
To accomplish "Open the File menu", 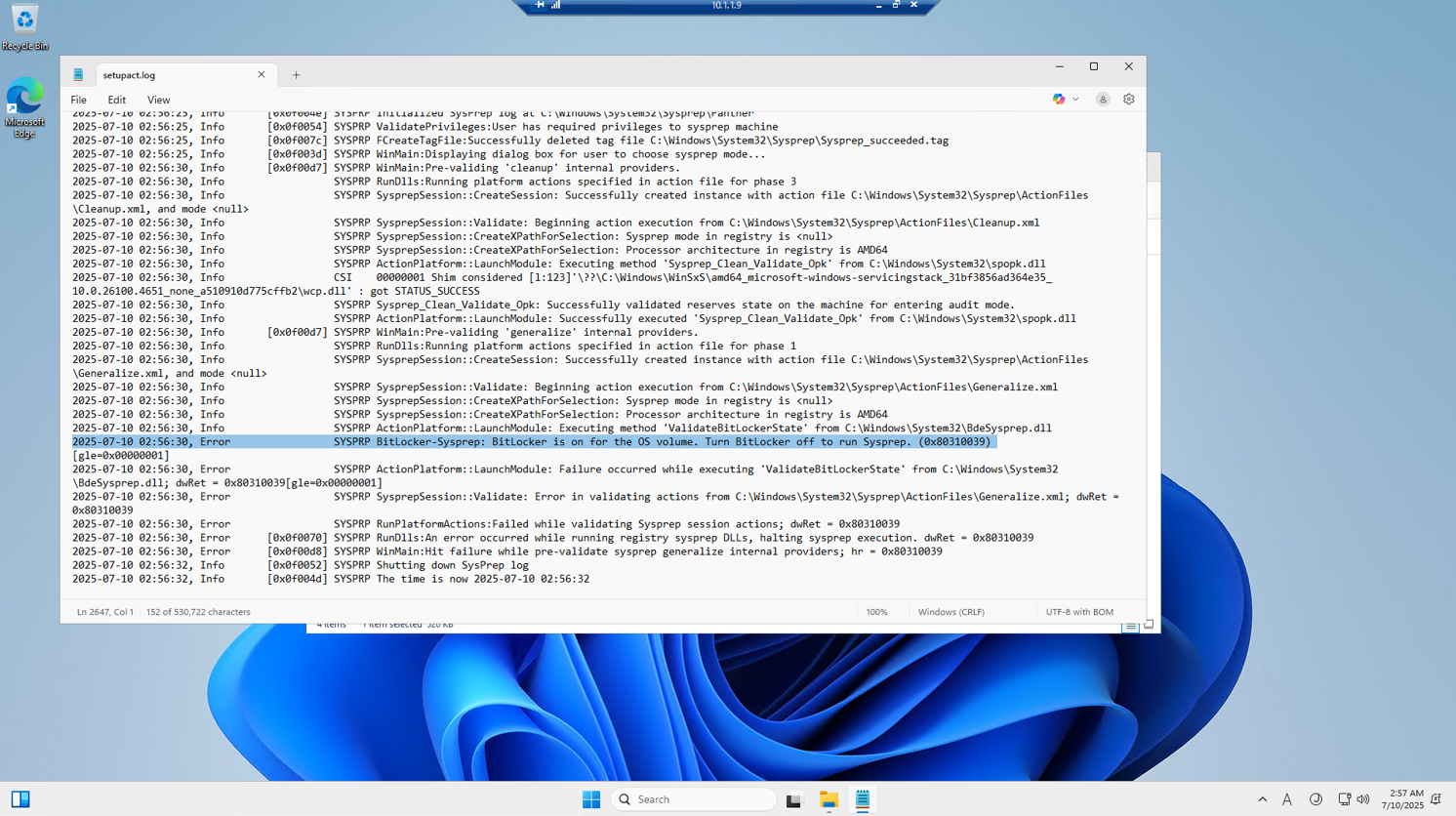I will pos(78,100).
